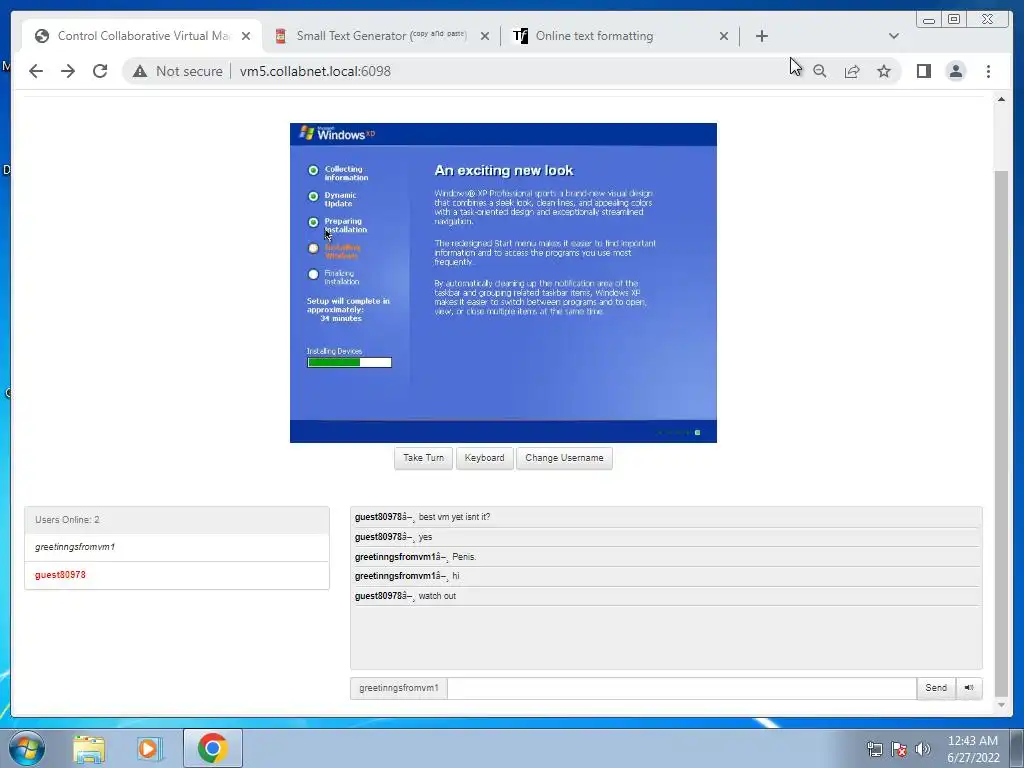Go back with the browser back arrow

(x=36, y=71)
